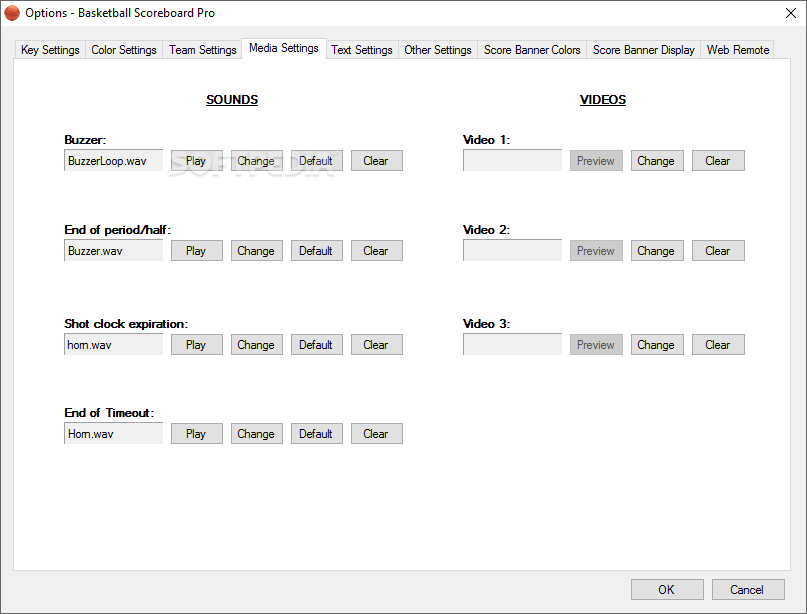The image size is (807, 614).
Task: Change the Buzzer sound file
Action: 256,161
